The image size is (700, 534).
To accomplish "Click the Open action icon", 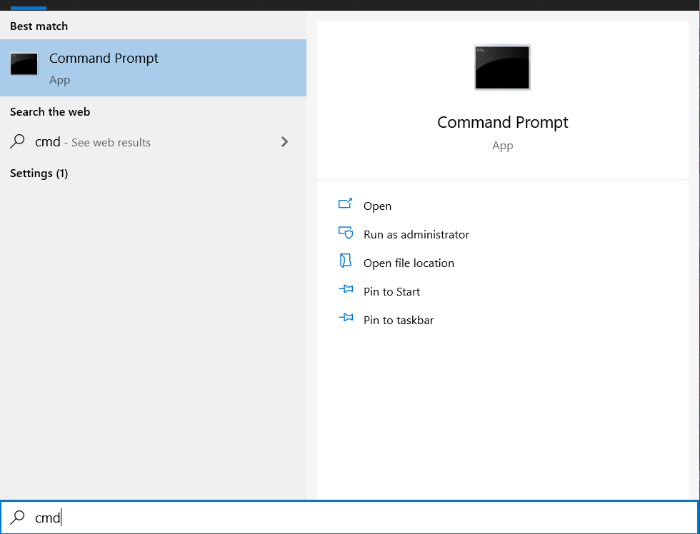I will pyautogui.click(x=346, y=205).
